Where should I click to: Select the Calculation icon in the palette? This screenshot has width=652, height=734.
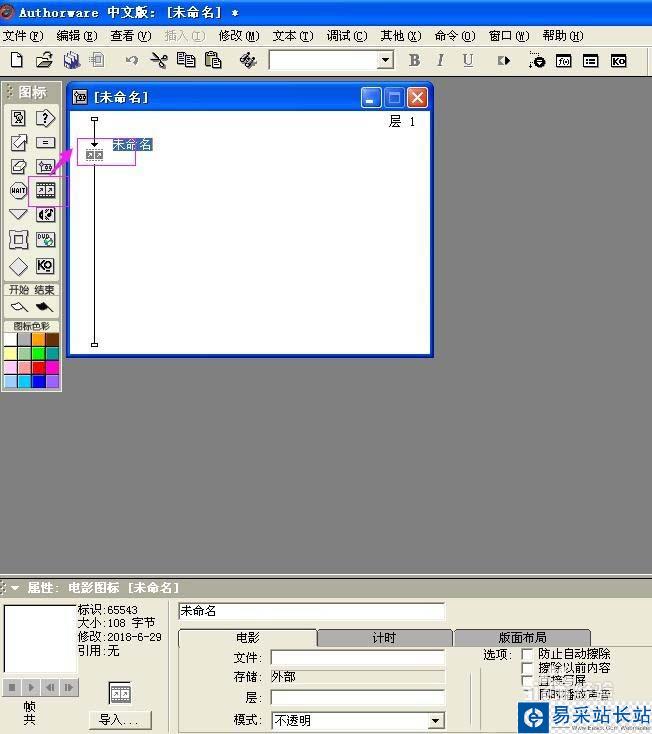click(x=45, y=142)
